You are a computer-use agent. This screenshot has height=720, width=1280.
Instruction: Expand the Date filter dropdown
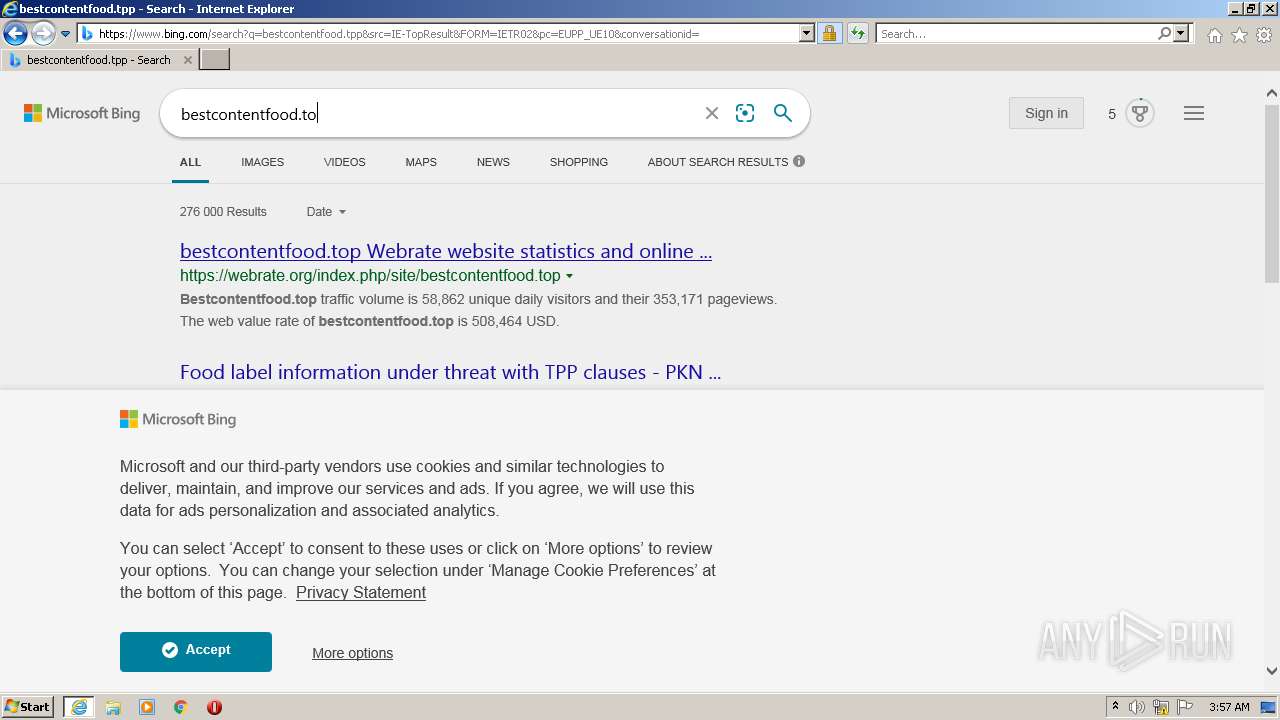[x=326, y=212]
